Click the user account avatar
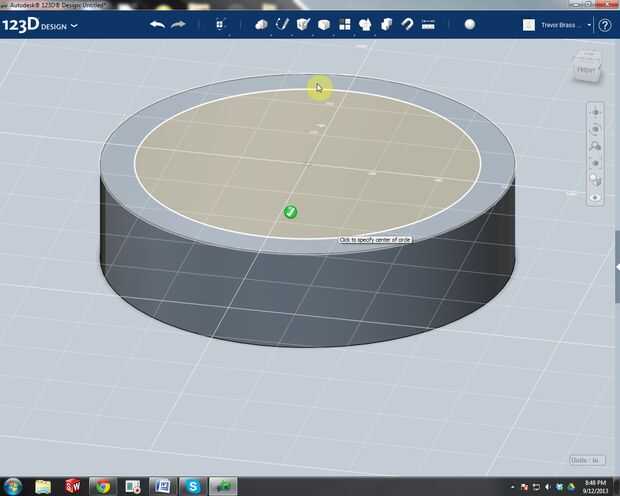620x496 pixels. pyautogui.click(x=529, y=25)
